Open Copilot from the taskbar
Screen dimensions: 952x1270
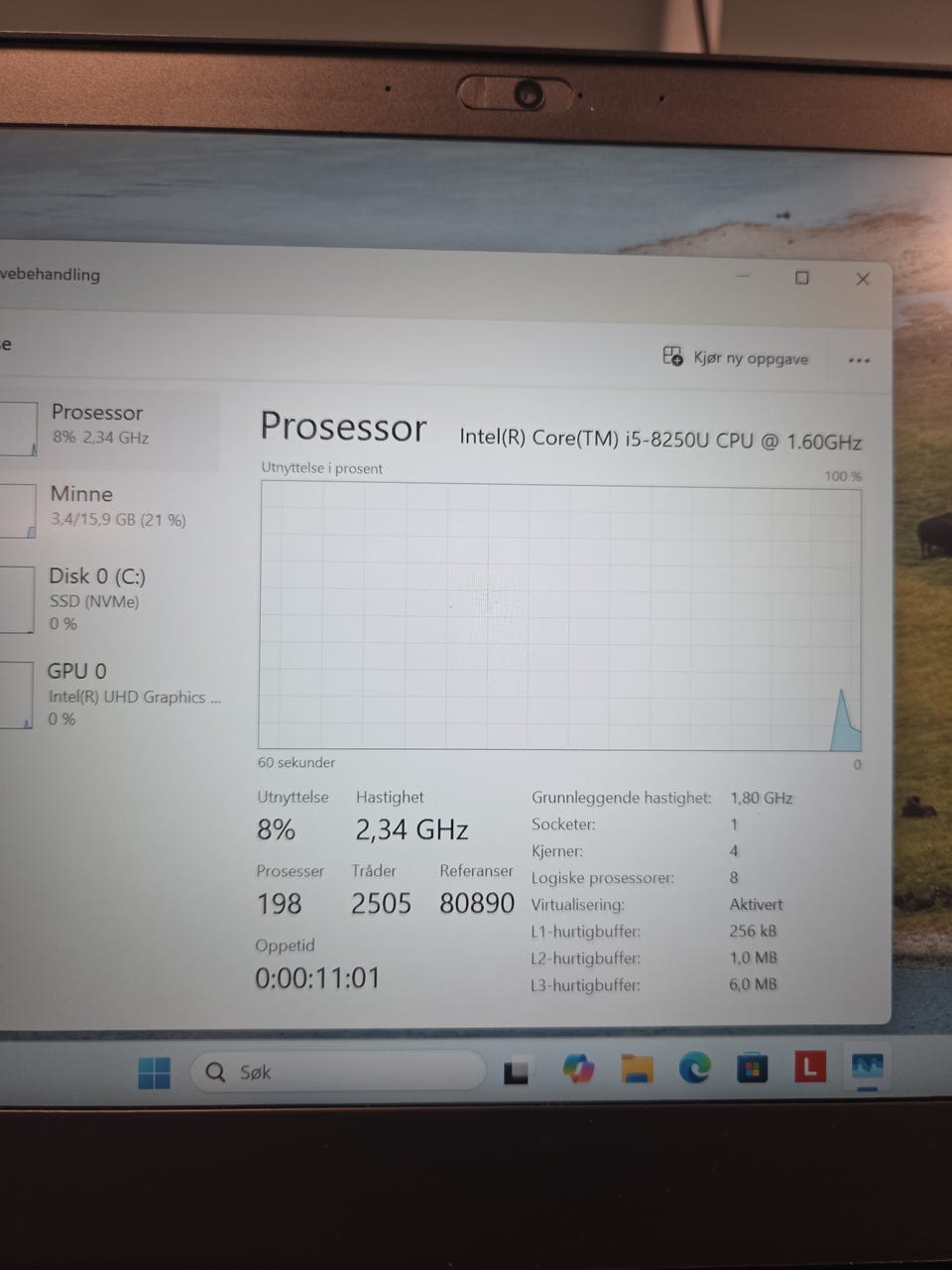pyautogui.click(x=578, y=1069)
